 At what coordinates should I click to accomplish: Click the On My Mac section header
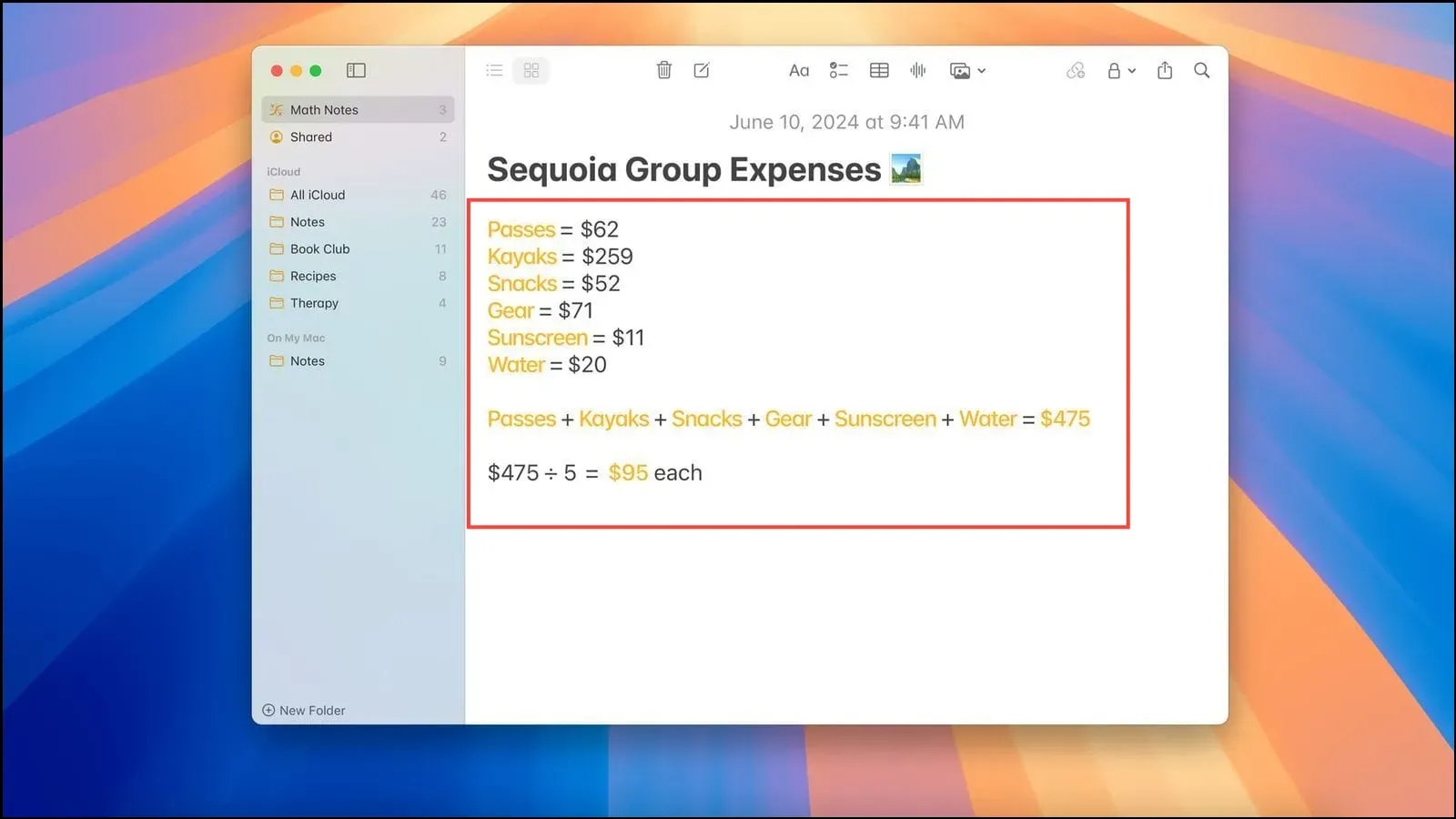click(296, 338)
